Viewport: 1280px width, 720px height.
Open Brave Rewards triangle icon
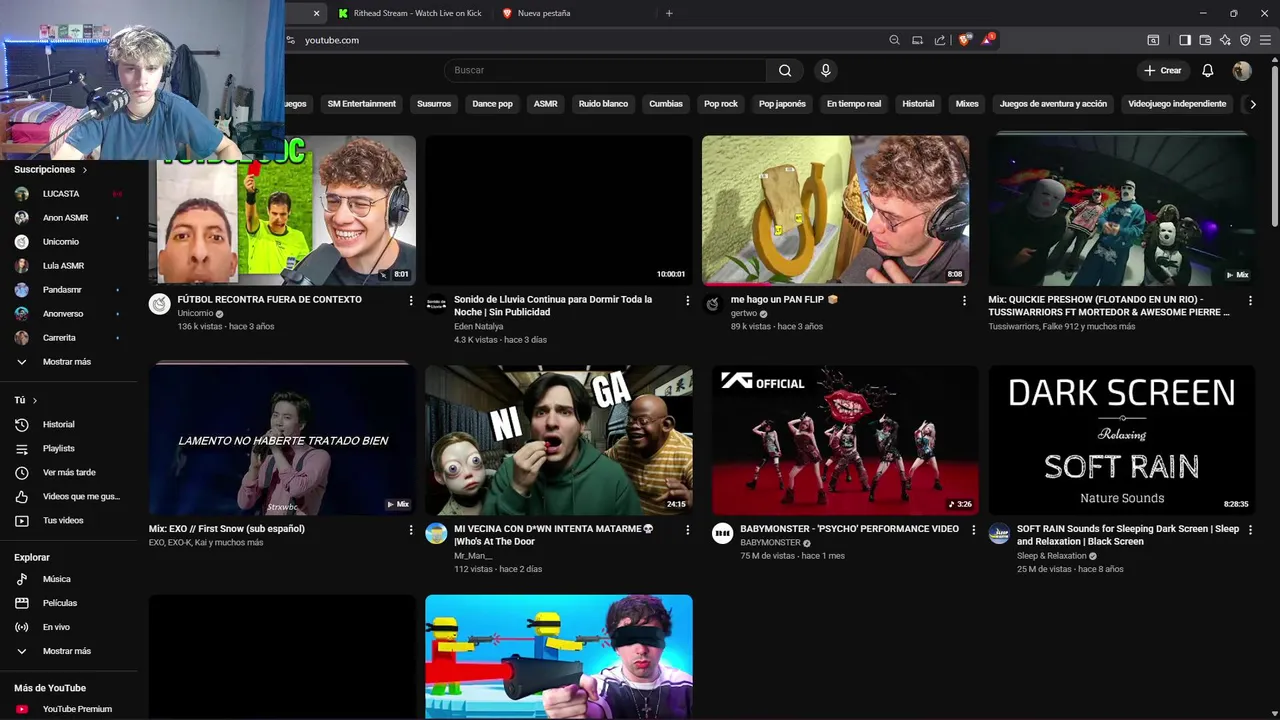click(x=987, y=40)
